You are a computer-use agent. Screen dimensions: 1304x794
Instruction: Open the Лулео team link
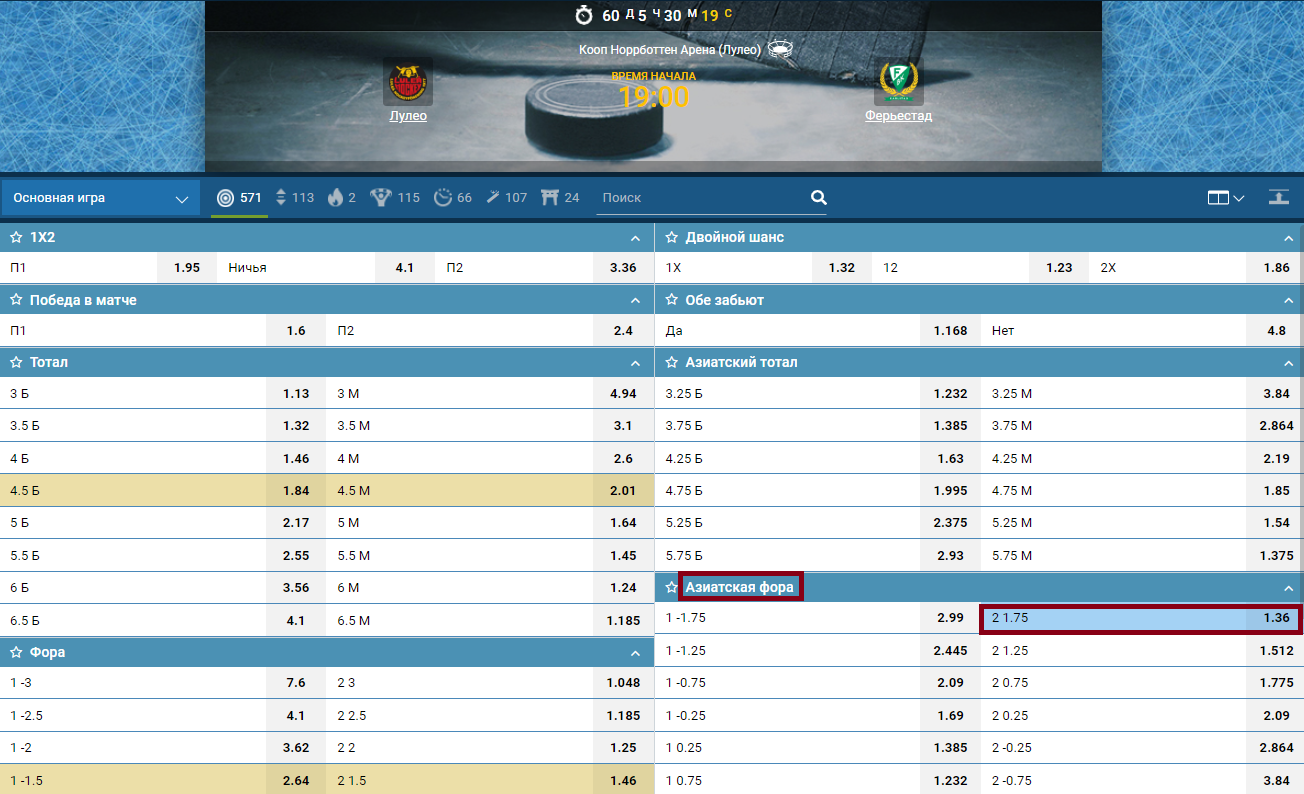(408, 116)
